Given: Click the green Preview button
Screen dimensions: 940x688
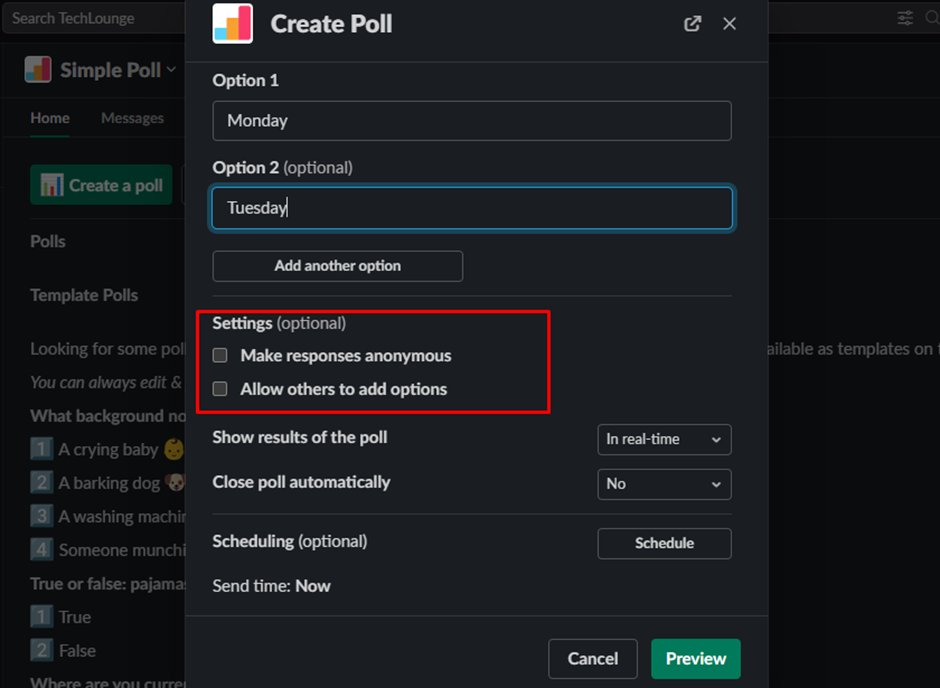Looking at the screenshot, I should (x=696, y=659).
